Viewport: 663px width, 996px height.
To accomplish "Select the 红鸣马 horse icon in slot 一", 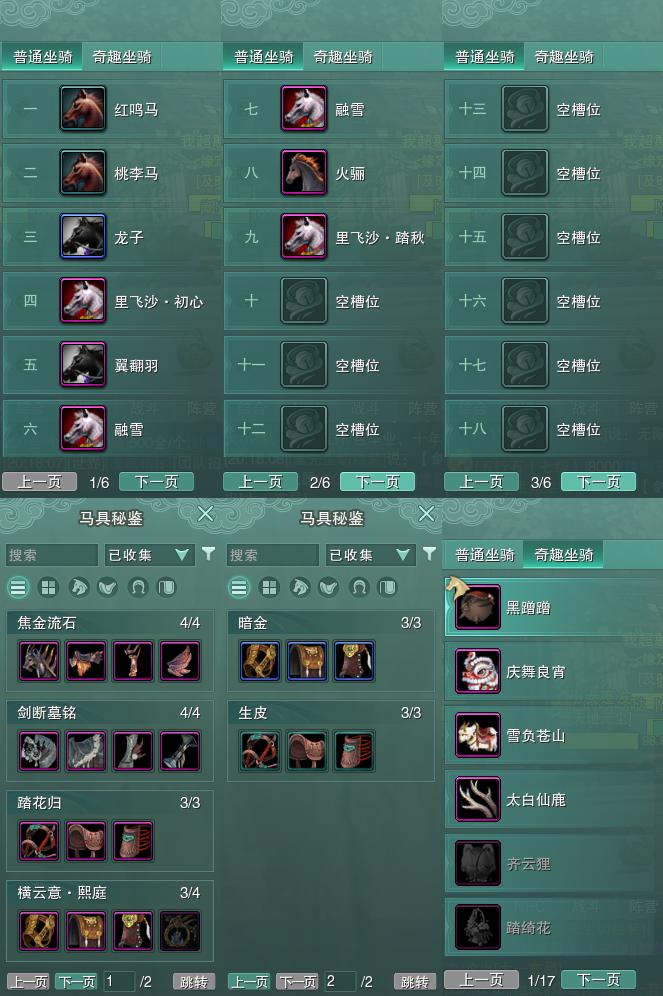I will click(83, 109).
